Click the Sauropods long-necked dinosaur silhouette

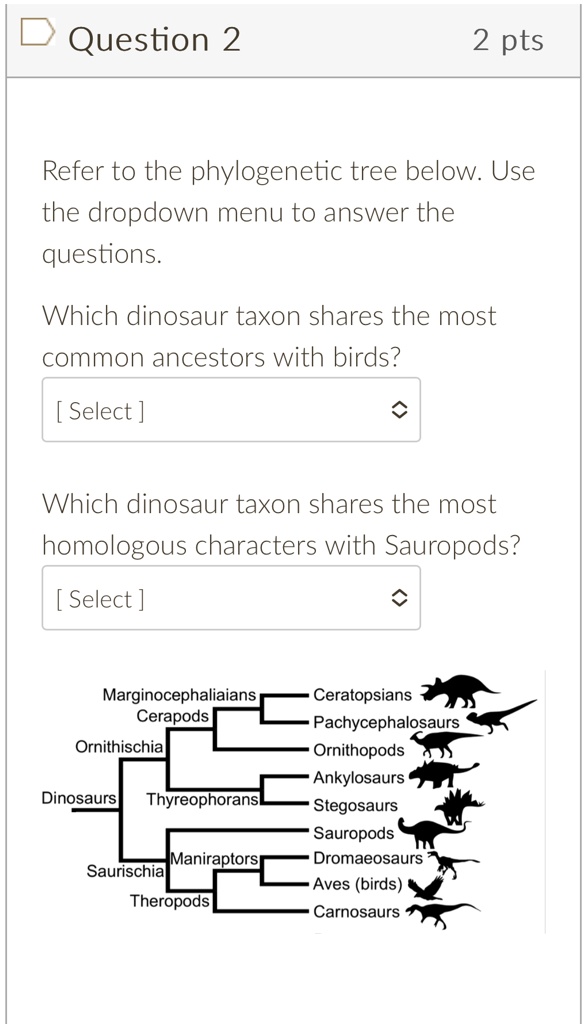click(x=429, y=832)
